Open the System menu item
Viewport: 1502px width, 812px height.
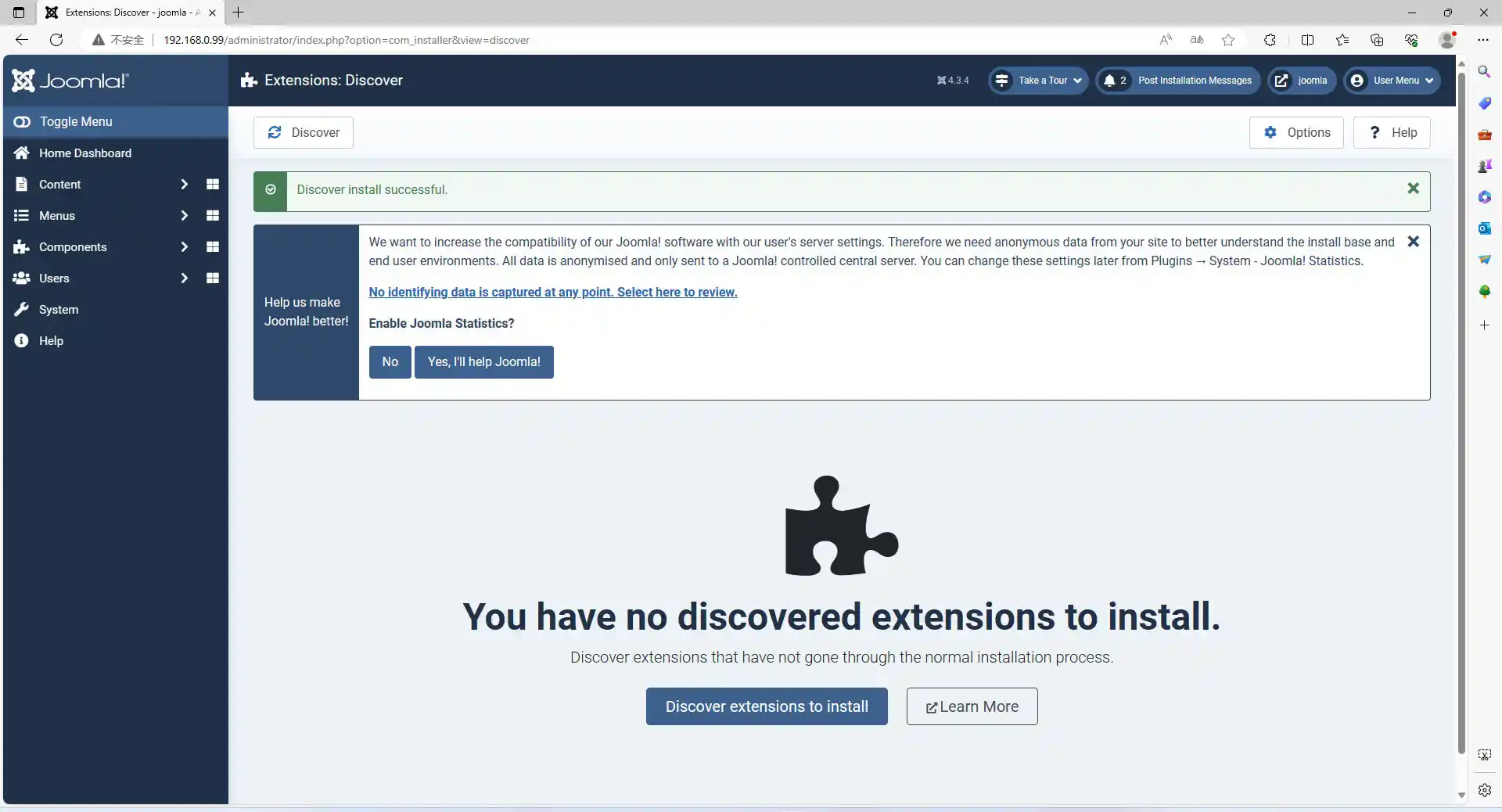click(59, 310)
